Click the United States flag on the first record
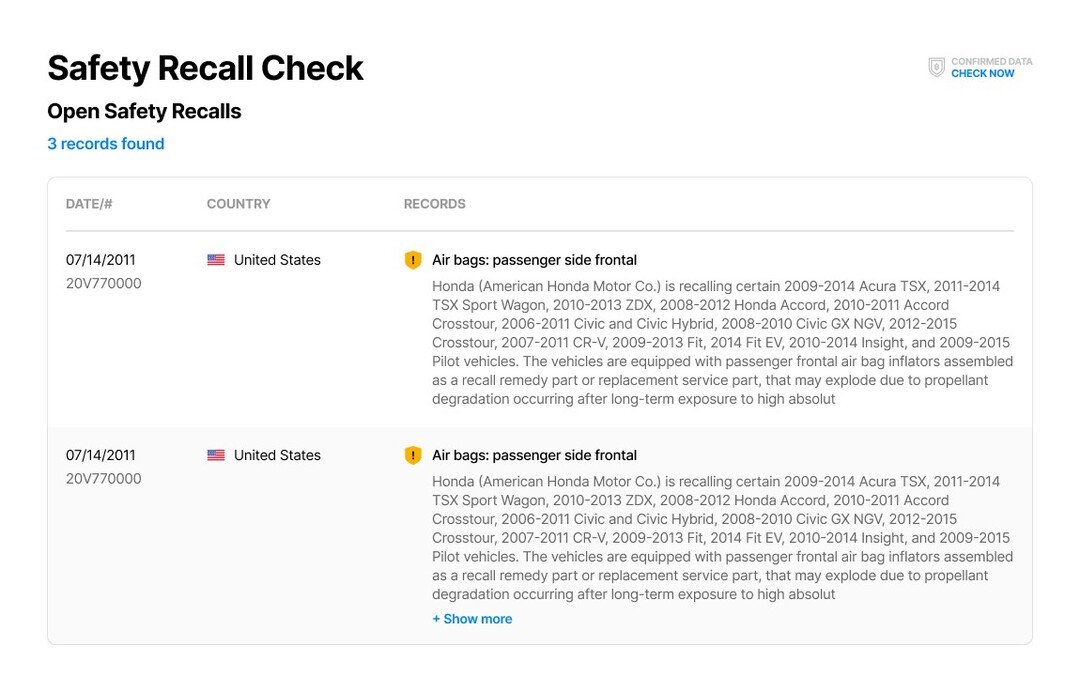 tap(216, 260)
